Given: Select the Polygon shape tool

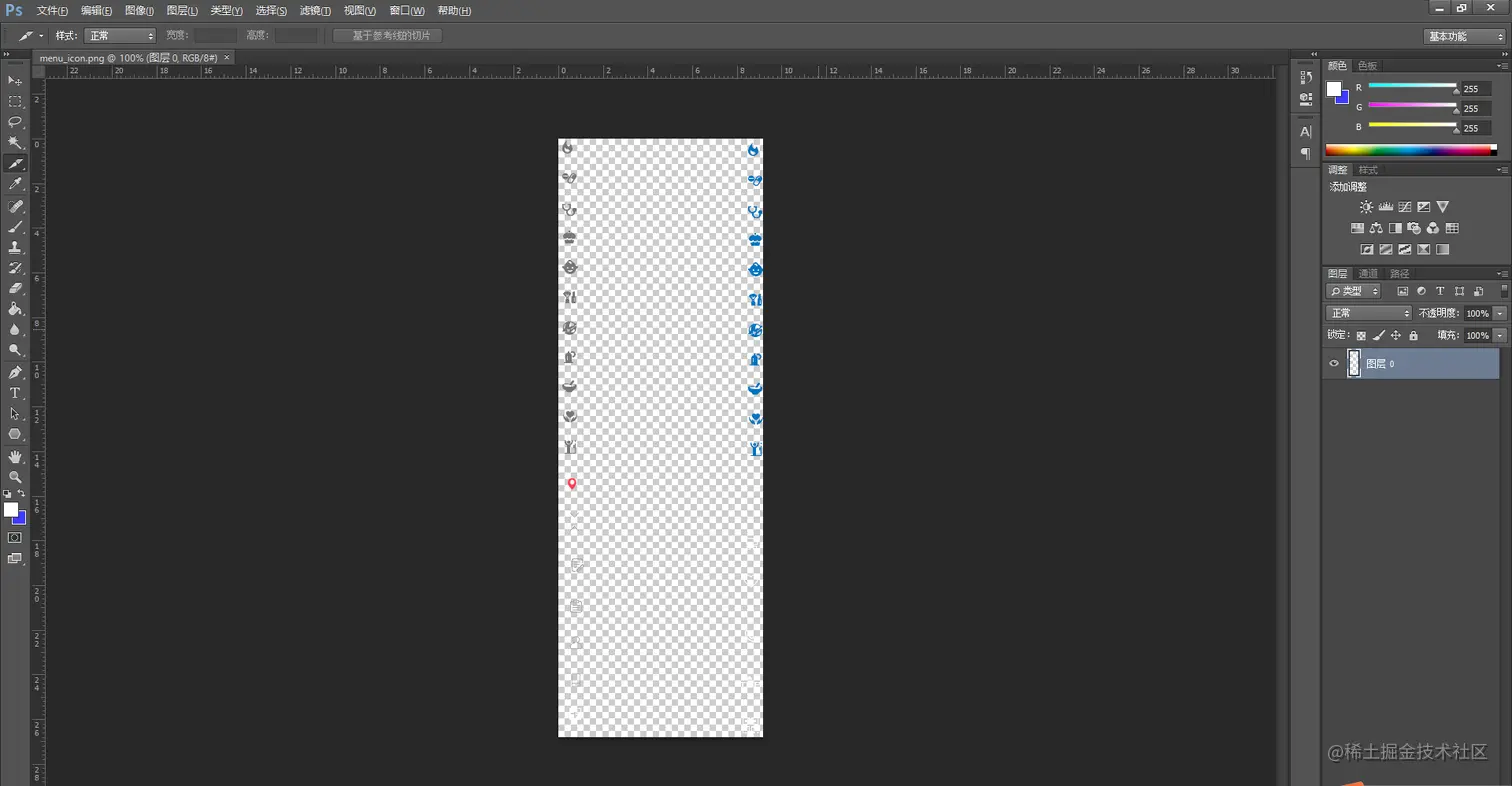Looking at the screenshot, I should coord(15,434).
